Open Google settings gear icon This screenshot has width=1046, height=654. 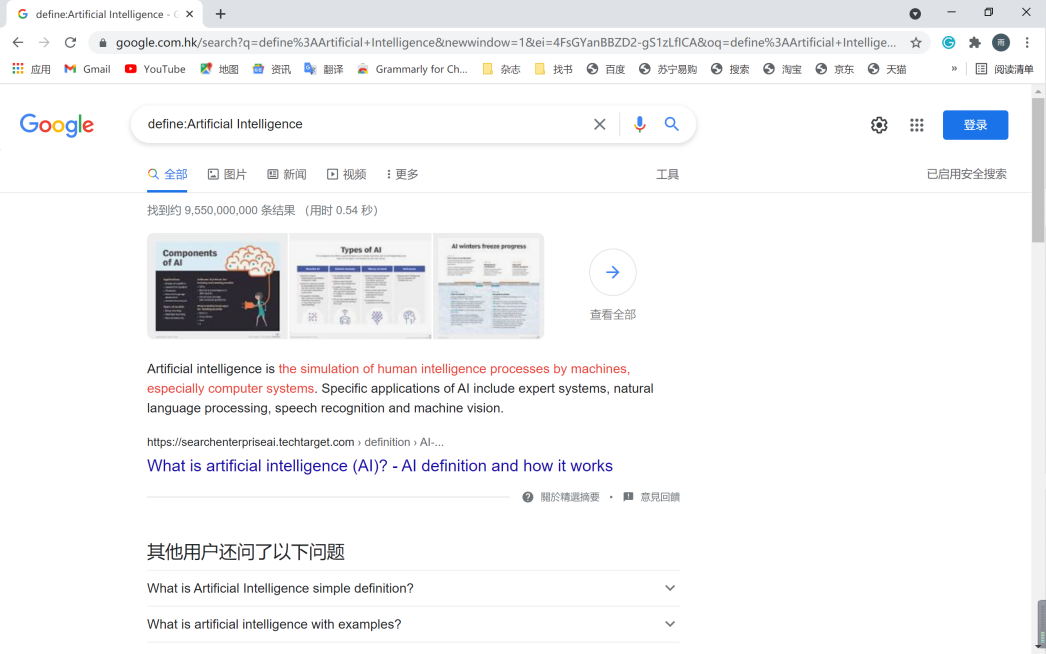pyautogui.click(x=879, y=125)
